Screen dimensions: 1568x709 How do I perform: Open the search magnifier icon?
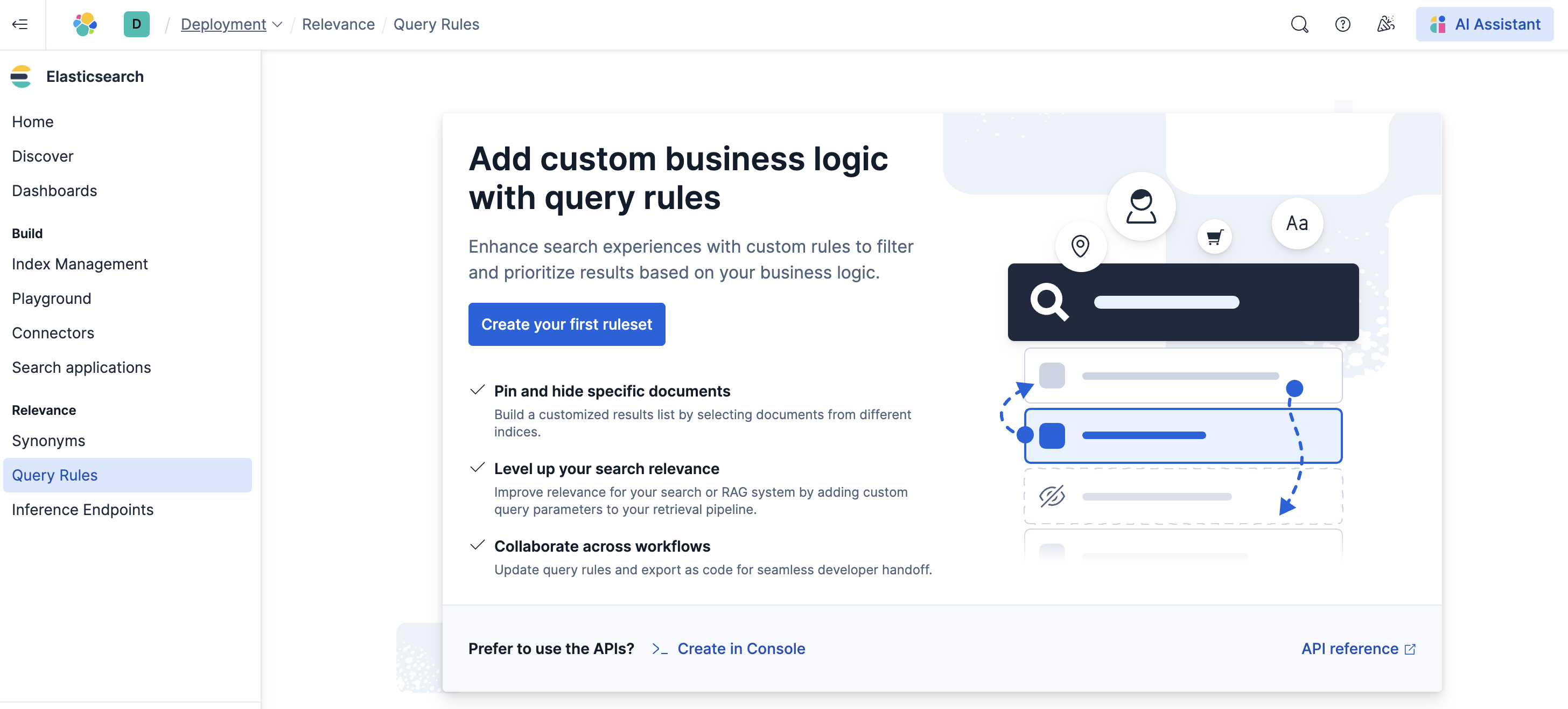point(1299,24)
